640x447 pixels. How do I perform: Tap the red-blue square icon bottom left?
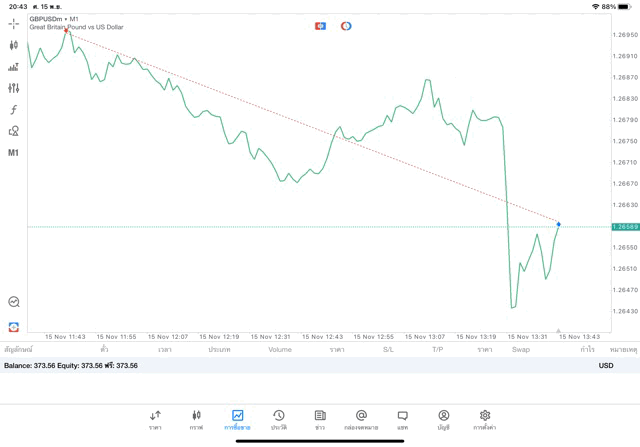[x=14, y=326]
